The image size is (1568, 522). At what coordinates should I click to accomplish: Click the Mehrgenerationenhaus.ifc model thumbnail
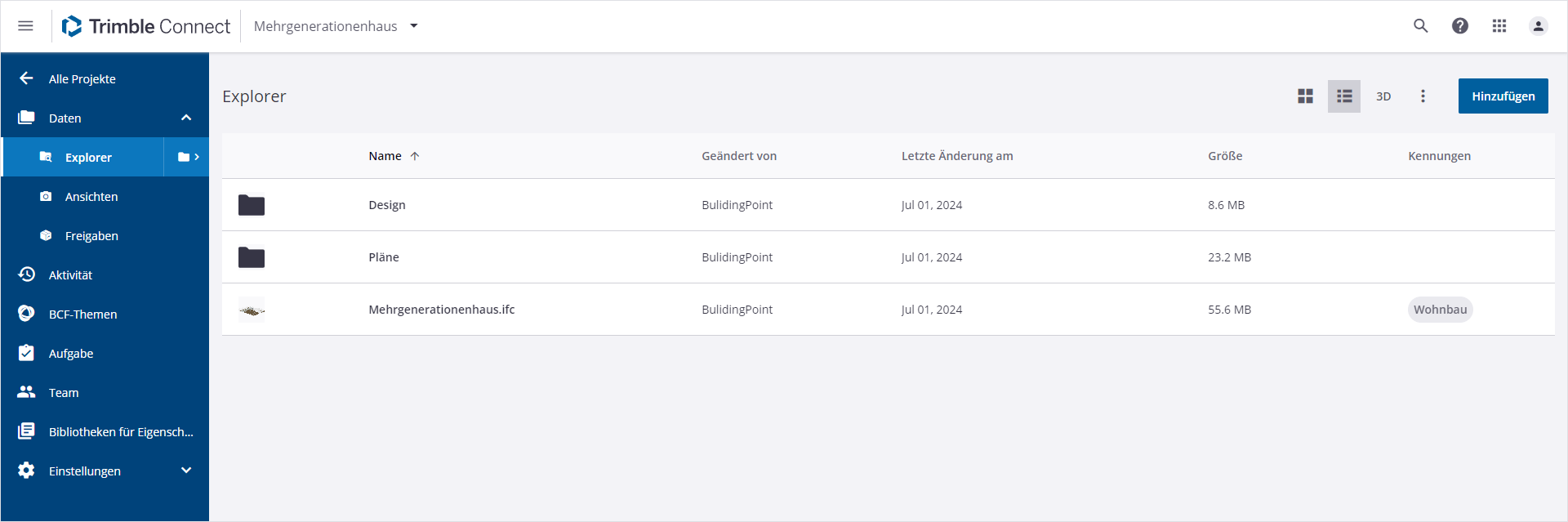tap(252, 310)
